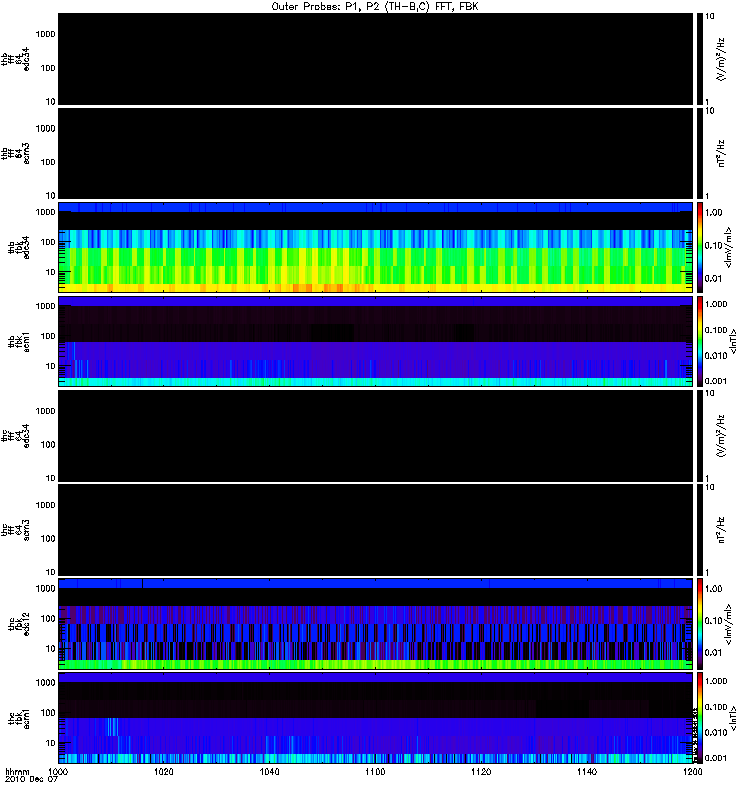
Task: Click the thc fff 64 scm3 panel label
Action: pos(15,530)
